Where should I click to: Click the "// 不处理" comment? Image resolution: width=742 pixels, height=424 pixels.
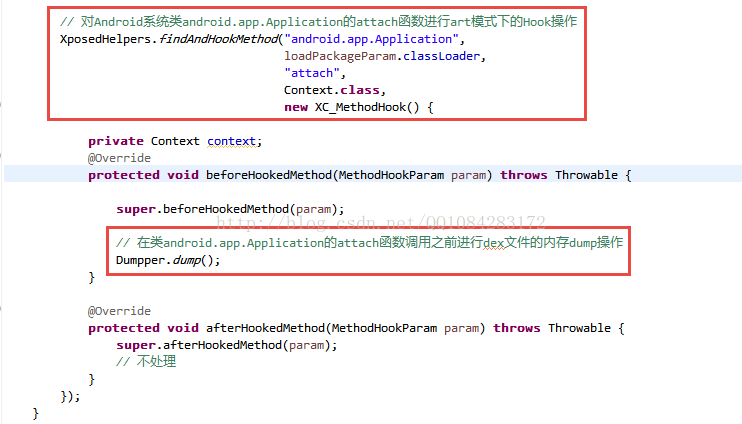tap(146, 362)
